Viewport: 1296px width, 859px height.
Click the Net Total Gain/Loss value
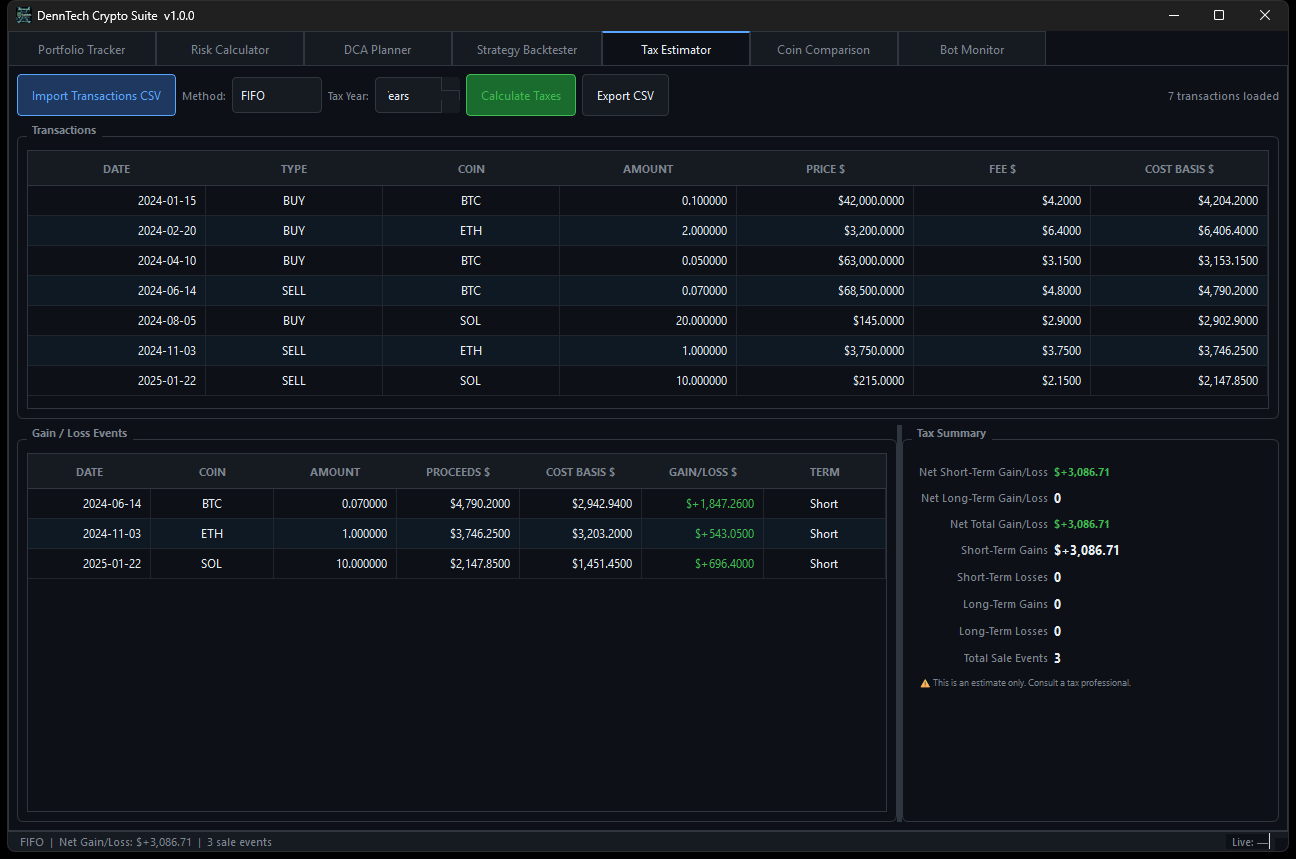1082,524
